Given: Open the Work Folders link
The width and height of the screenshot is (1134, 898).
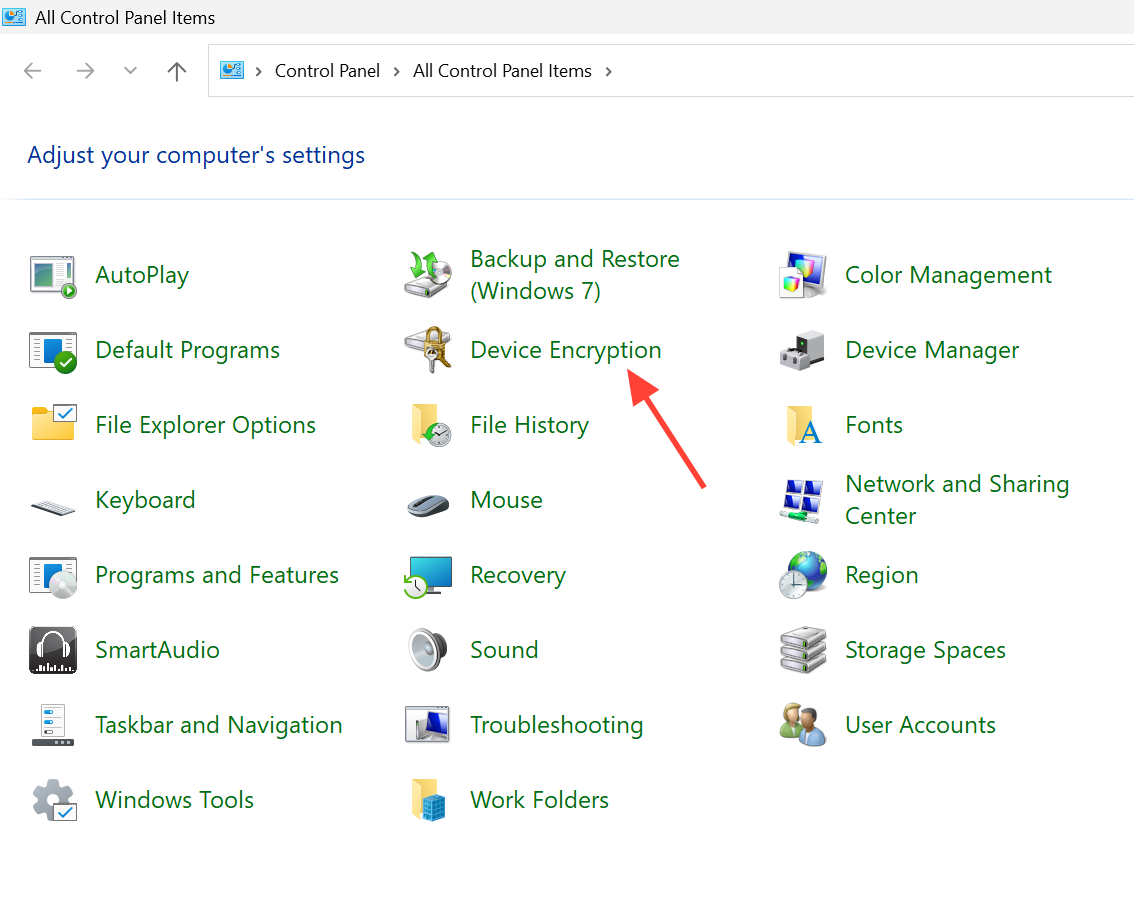Looking at the screenshot, I should pos(540,800).
